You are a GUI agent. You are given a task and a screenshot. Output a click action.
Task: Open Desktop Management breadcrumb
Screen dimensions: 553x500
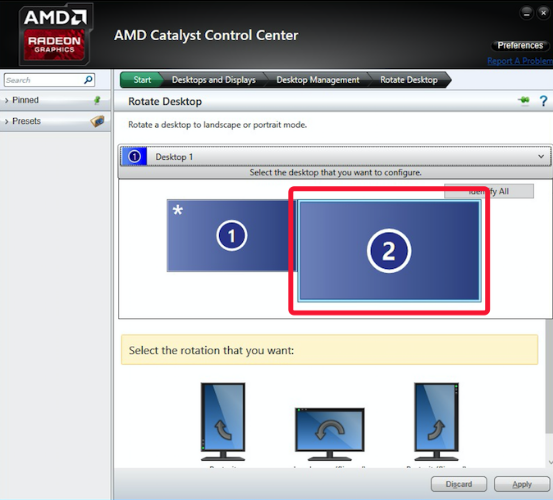tap(318, 80)
